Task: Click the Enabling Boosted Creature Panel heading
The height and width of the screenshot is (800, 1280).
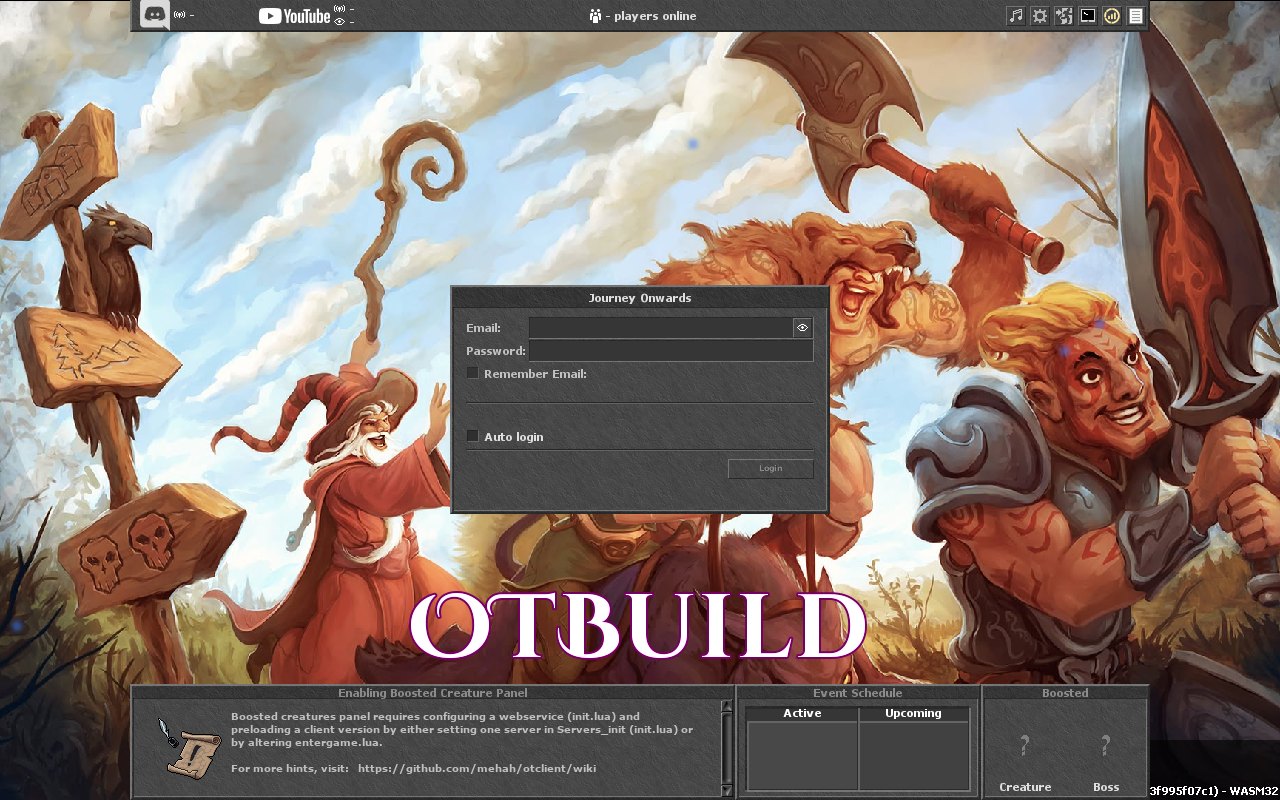Action: (x=433, y=692)
